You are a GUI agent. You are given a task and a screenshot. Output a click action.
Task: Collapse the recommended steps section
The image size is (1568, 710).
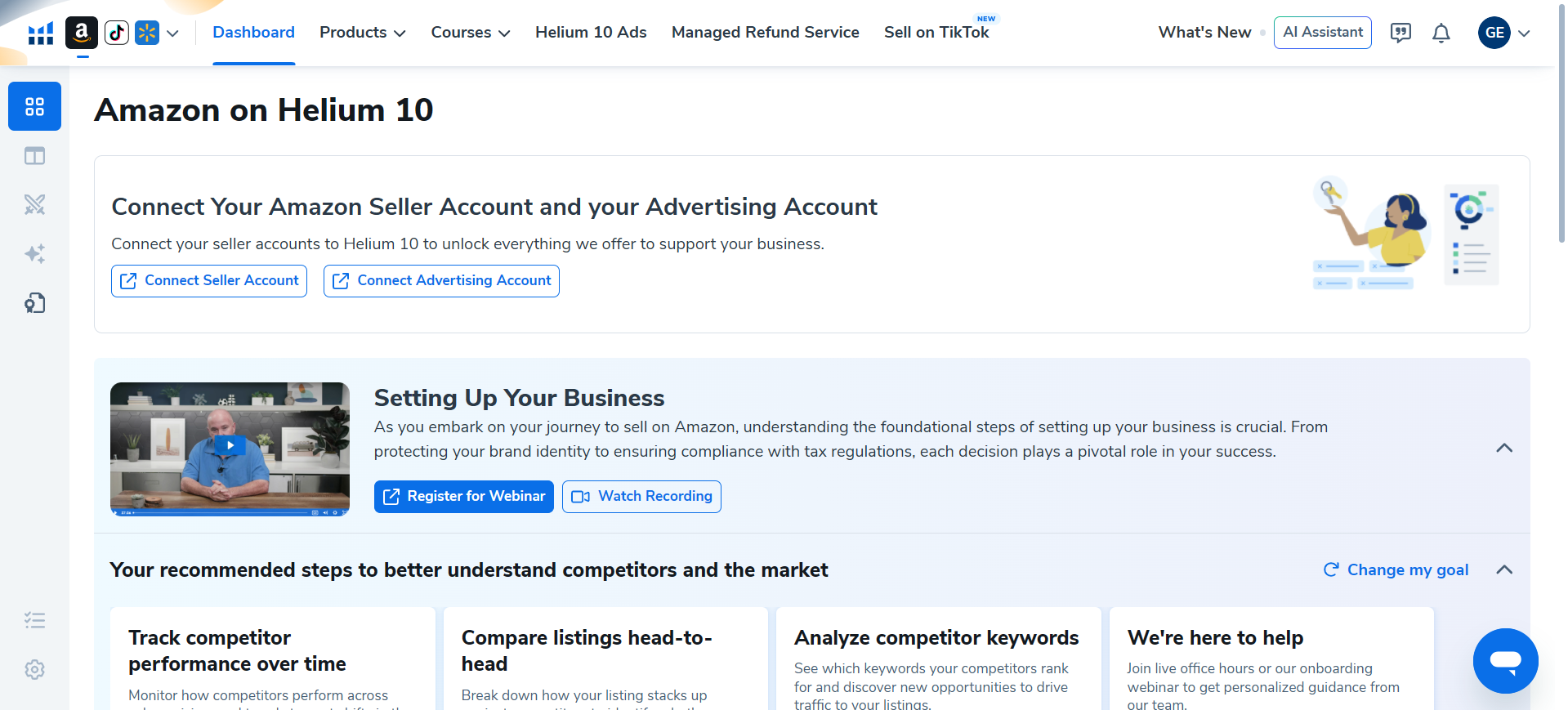(1504, 569)
